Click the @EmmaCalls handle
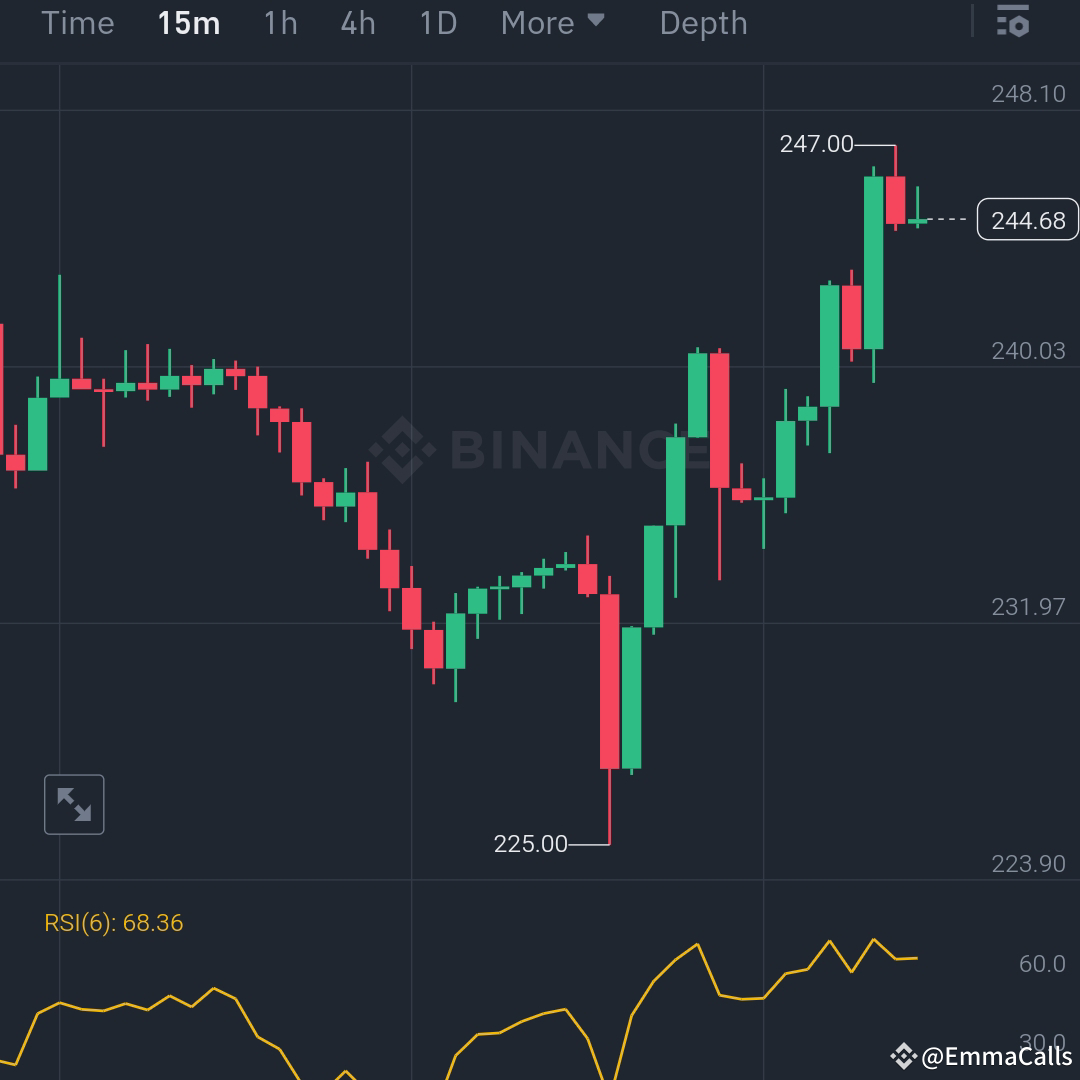The width and height of the screenshot is (1080, 1080). click(x=995, y=1055)
